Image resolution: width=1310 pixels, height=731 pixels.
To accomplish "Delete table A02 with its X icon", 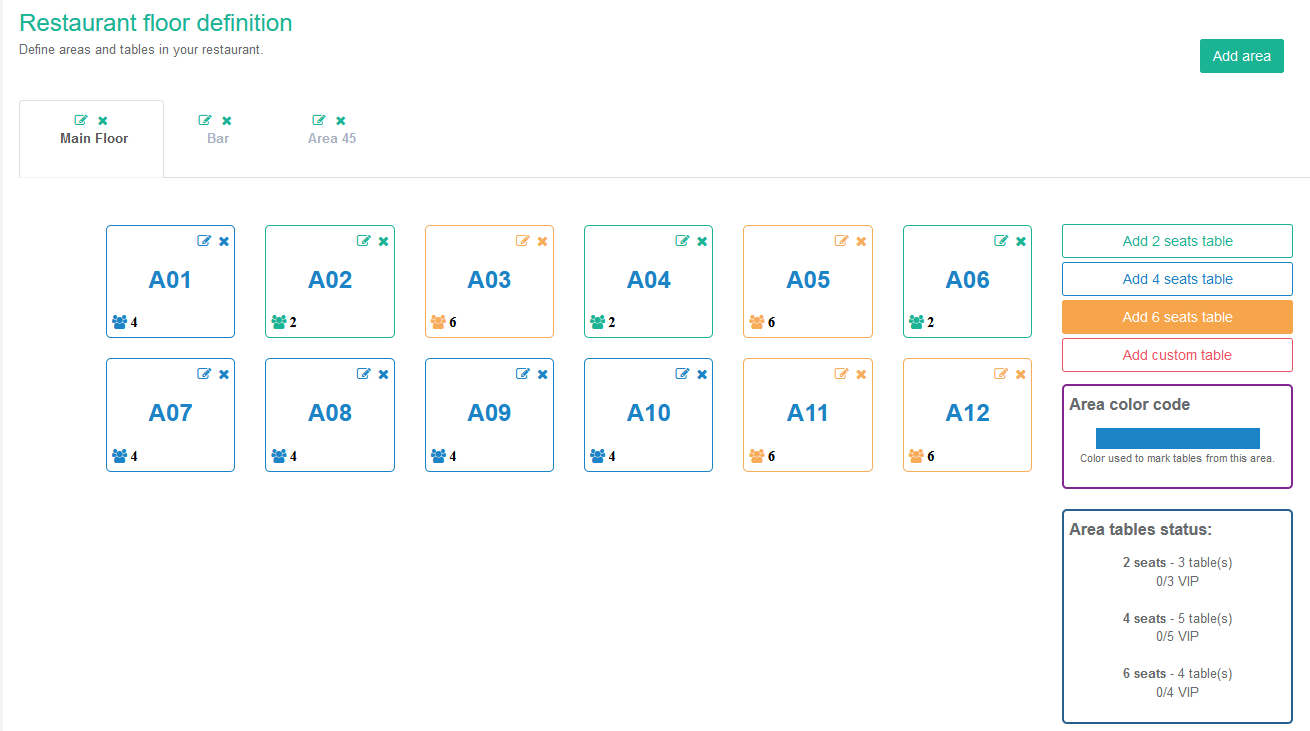I will (x=383, y=241).
